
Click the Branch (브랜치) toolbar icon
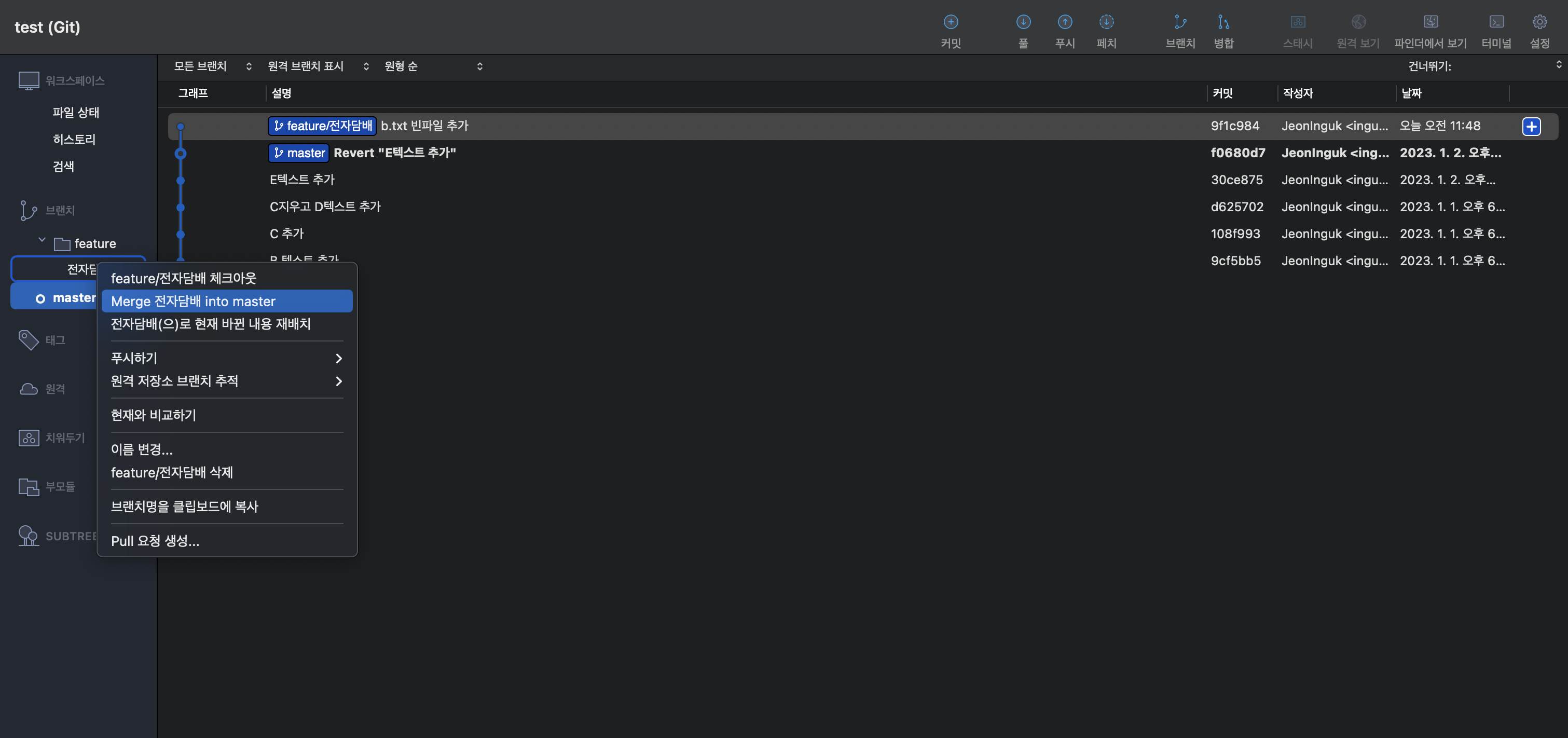click(1180, 22)
